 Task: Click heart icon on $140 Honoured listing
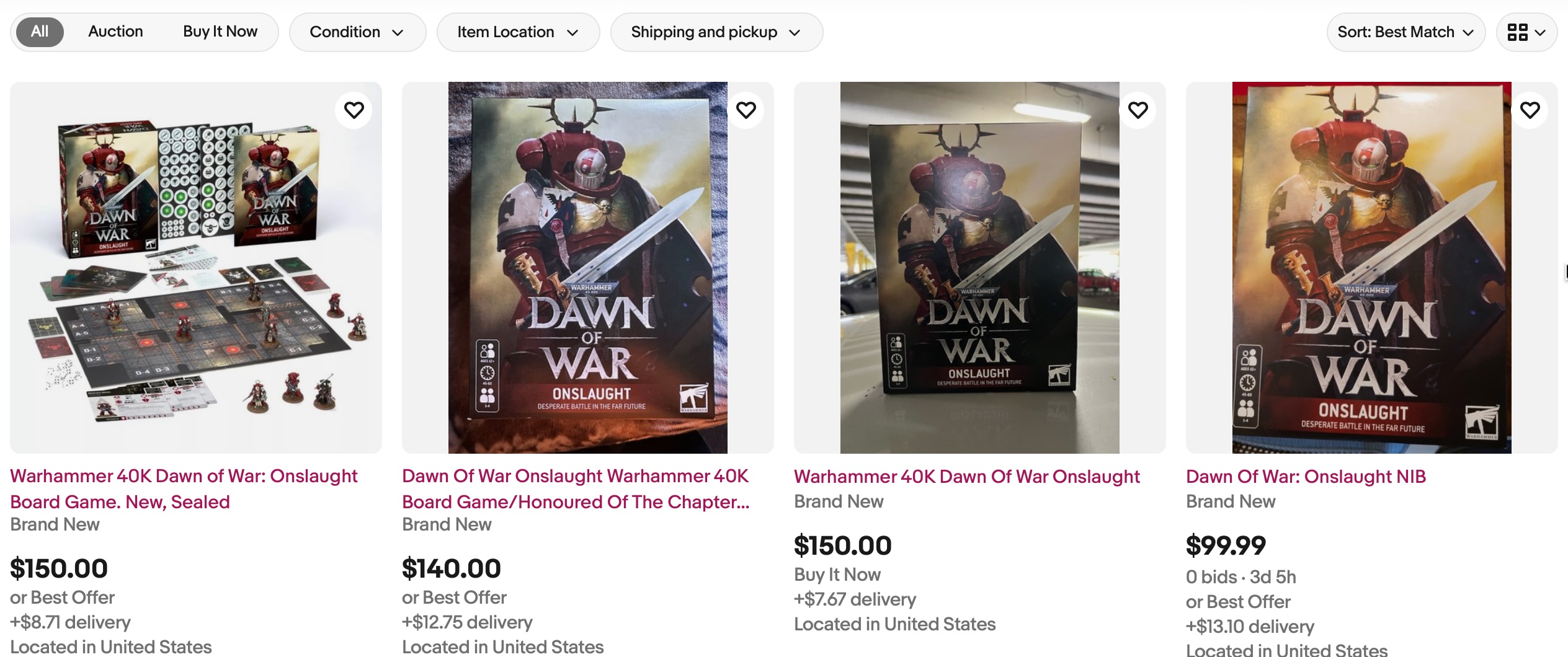pyautogui.click(x=746, y=110)
